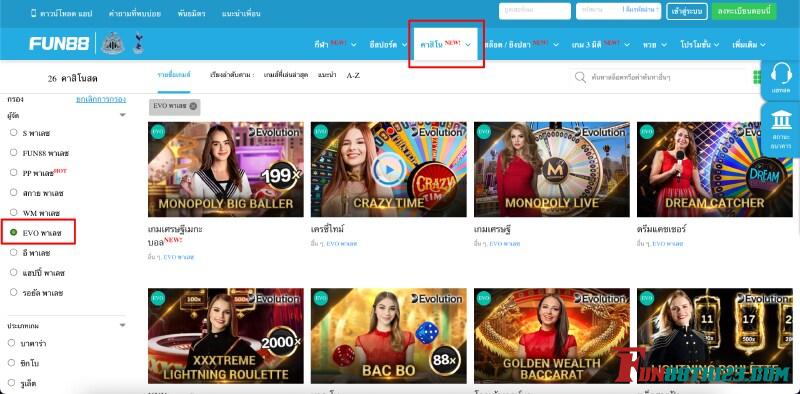Click the FUN88 logo
The image size is (800, 394).
[59, 43]
